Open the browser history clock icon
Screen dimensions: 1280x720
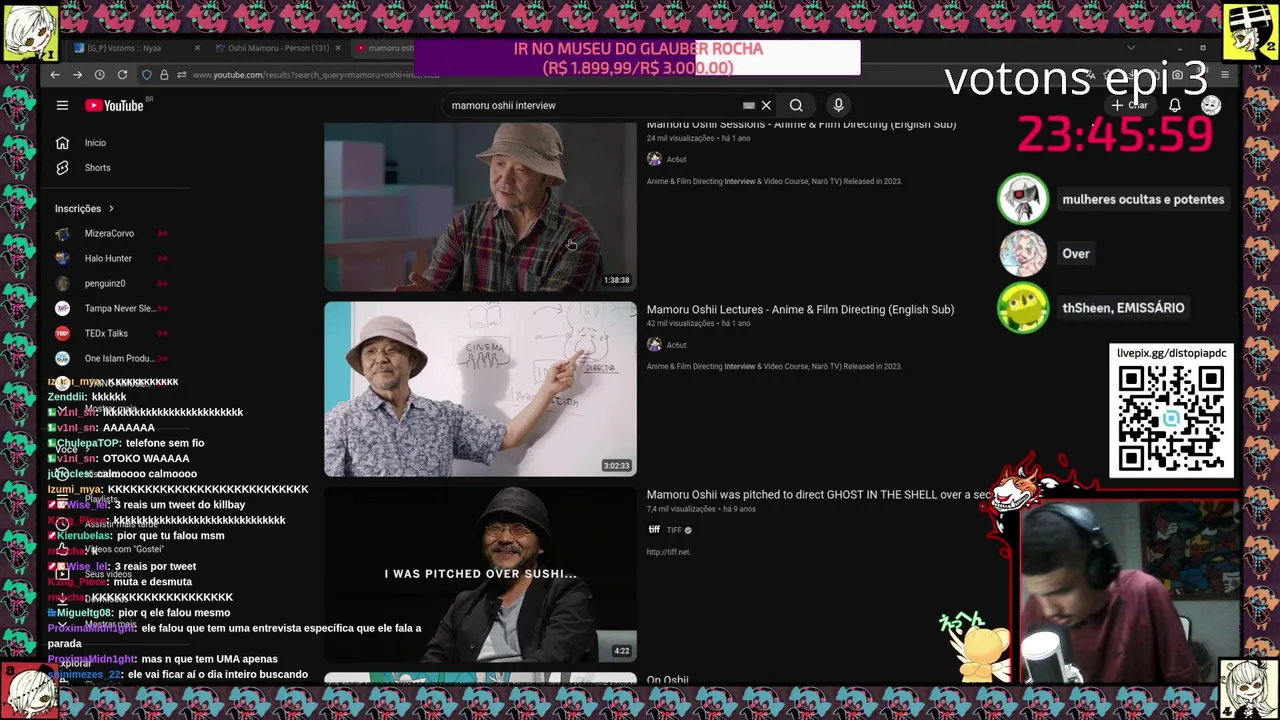[99, 75]
